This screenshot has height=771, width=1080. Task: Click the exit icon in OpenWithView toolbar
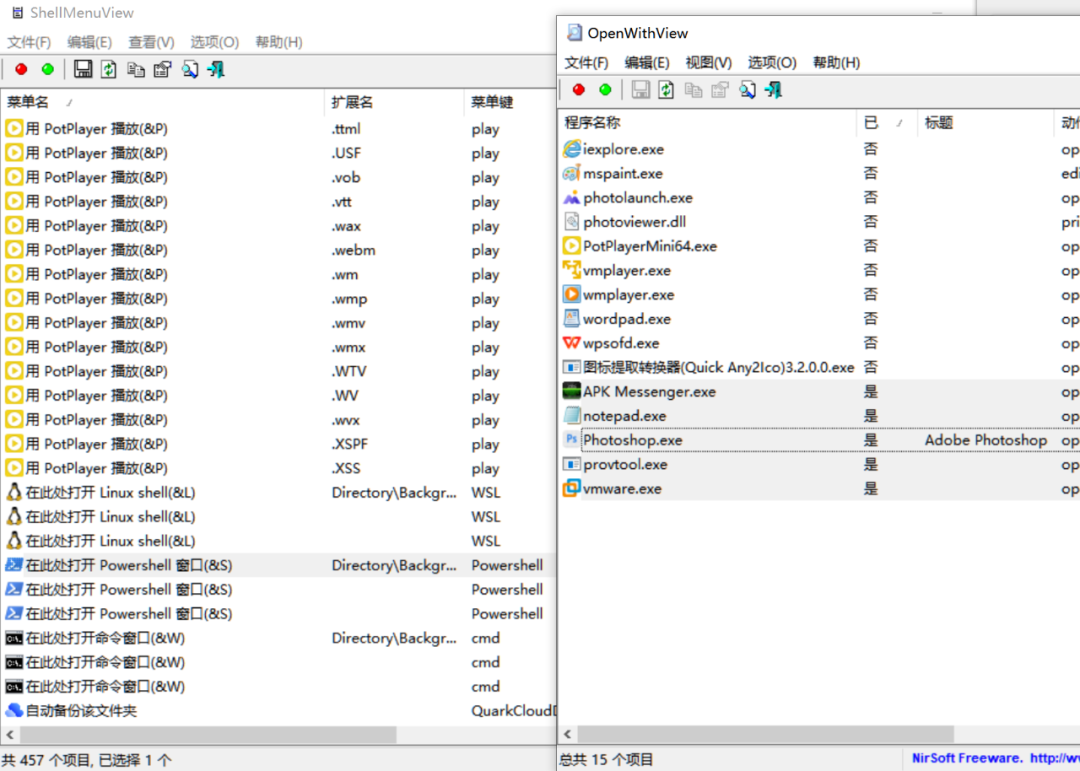pos(773,90)
